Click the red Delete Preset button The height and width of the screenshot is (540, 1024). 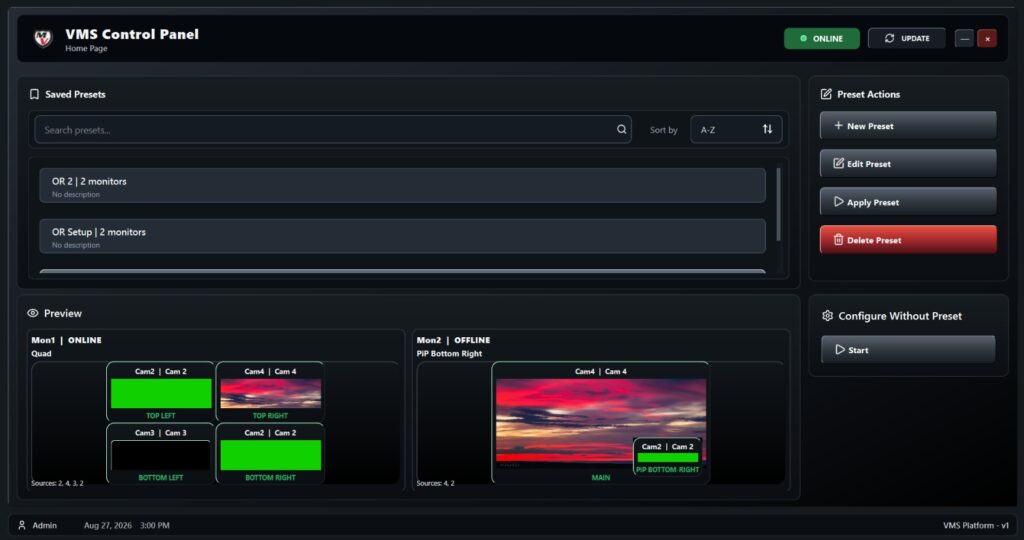pos(908,240)
